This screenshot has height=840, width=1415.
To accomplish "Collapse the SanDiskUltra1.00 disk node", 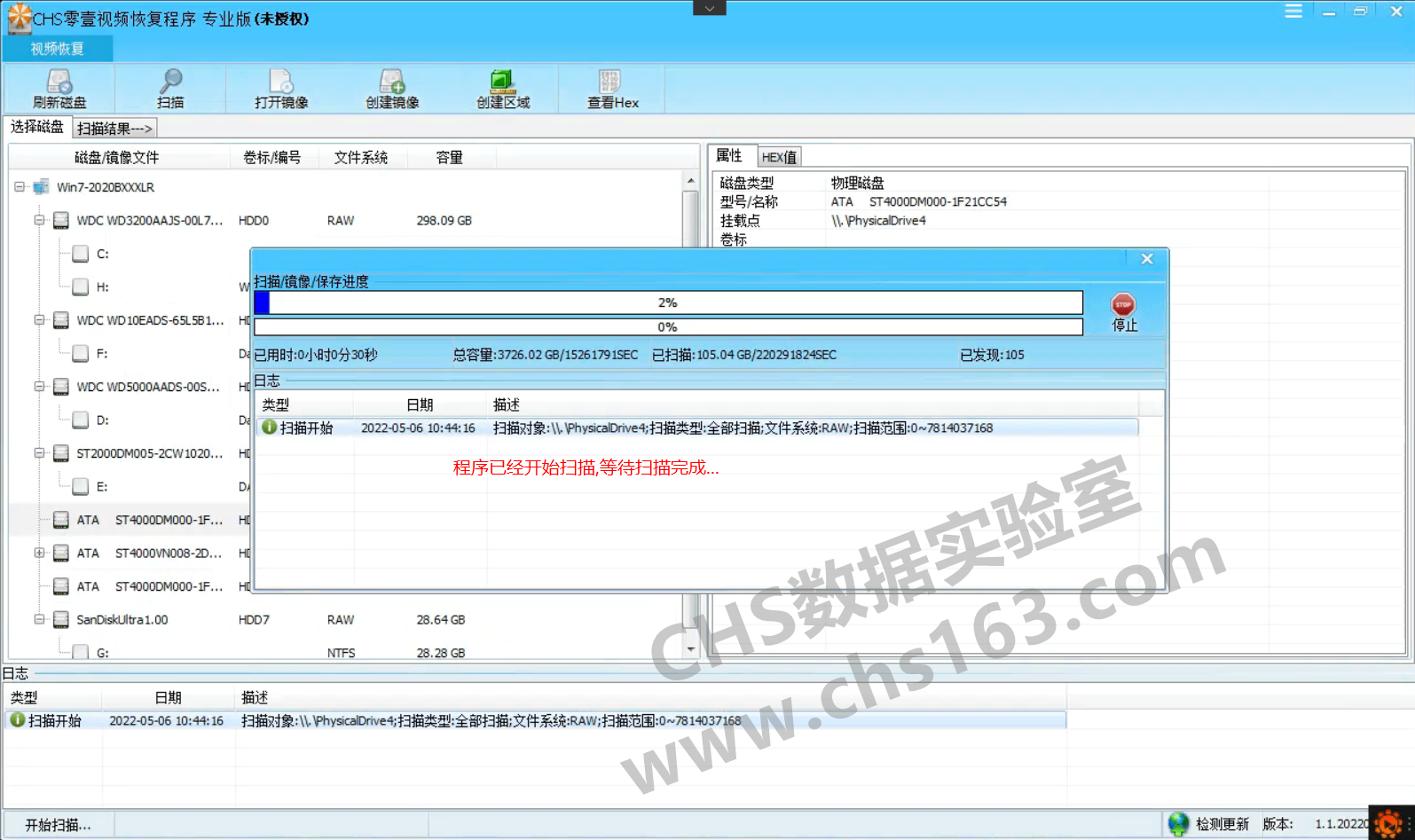I will pyautogui.click(x=39, y=620).
